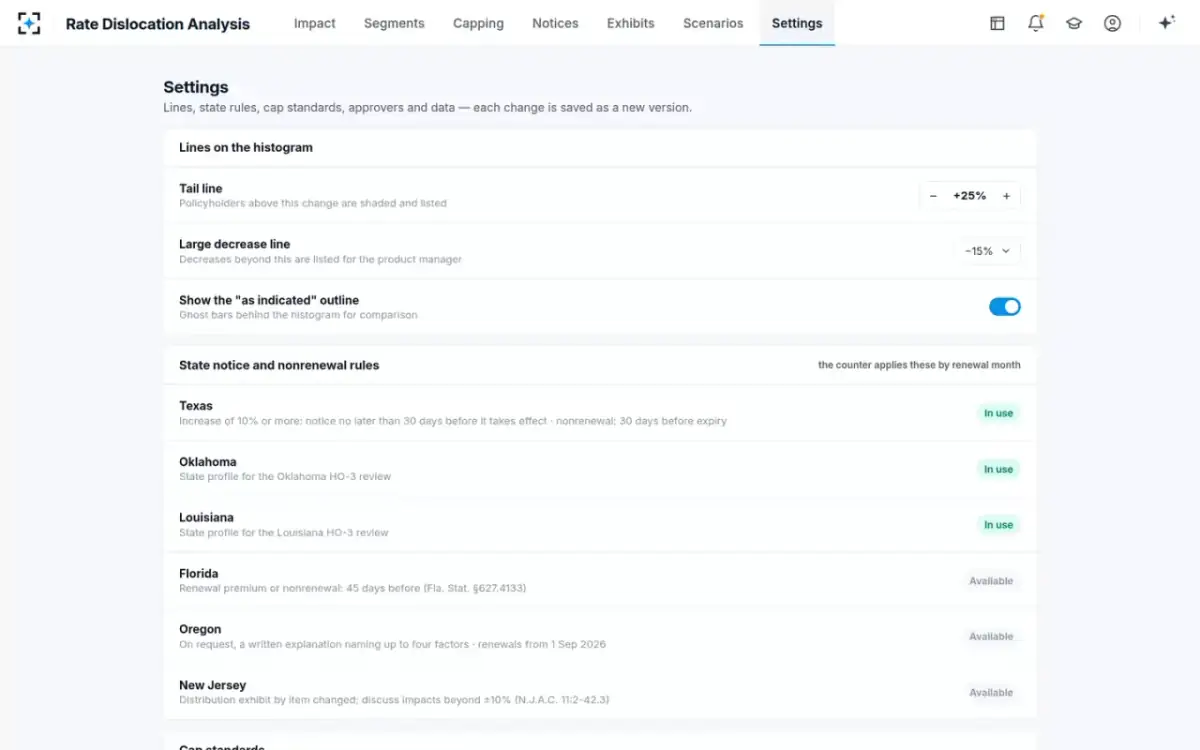This screenshot has width=1200, height=750.
Task: Click the Oregon "Available" badge
Action: pyautogui.click(x=991, y=637)
